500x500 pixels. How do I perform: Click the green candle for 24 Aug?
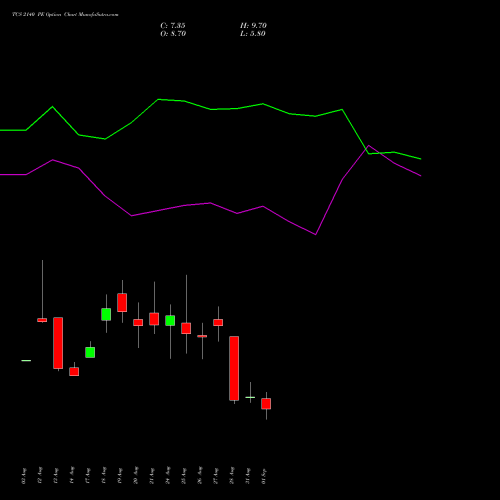(x=170, y=321)
